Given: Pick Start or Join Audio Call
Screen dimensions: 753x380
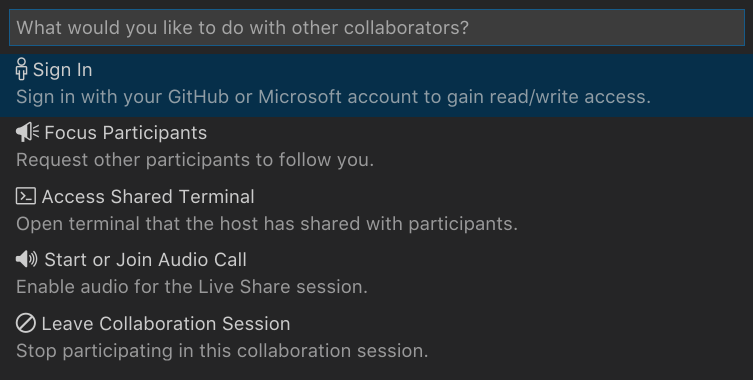Looking at the screenshot, I should click(146, 260).
